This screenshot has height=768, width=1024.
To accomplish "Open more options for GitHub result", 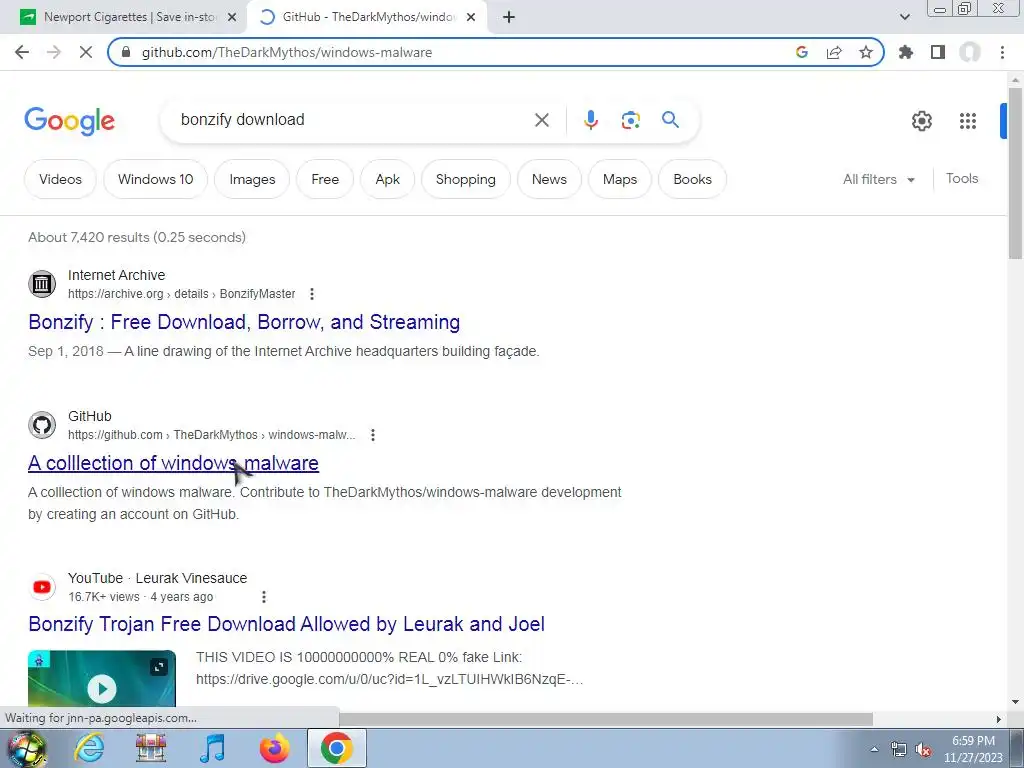I will pyautogui.click(x=372, y=435).
